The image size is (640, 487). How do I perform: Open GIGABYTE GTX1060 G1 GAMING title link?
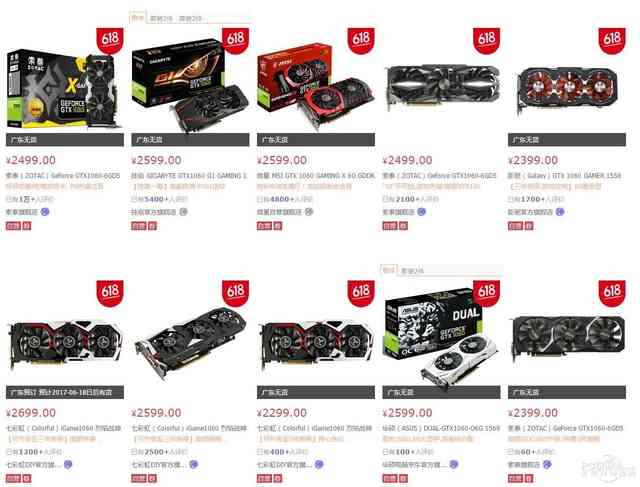click(x=189, y=176)
